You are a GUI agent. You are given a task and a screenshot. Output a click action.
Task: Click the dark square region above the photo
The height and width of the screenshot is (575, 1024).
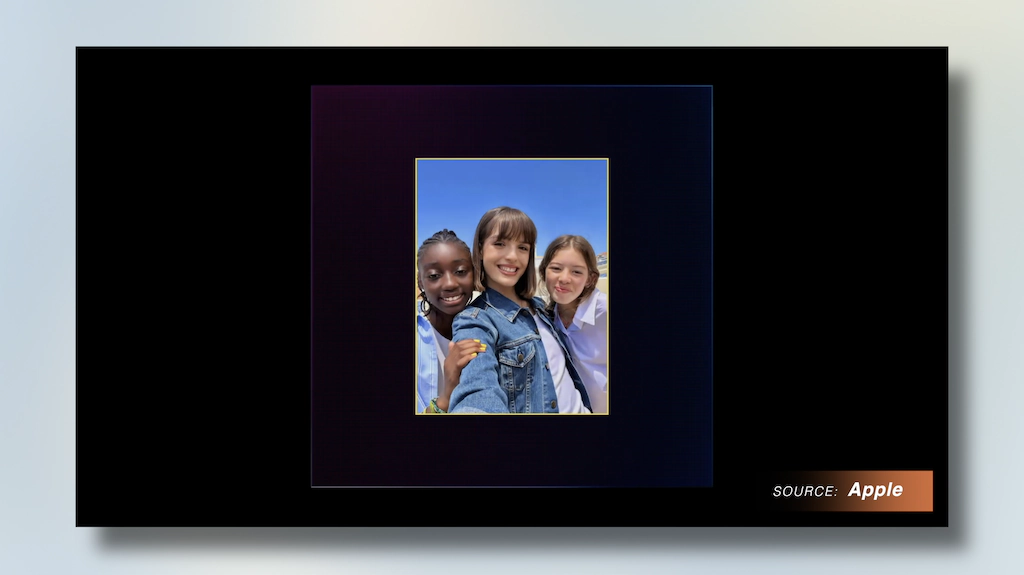coord(512,122)
